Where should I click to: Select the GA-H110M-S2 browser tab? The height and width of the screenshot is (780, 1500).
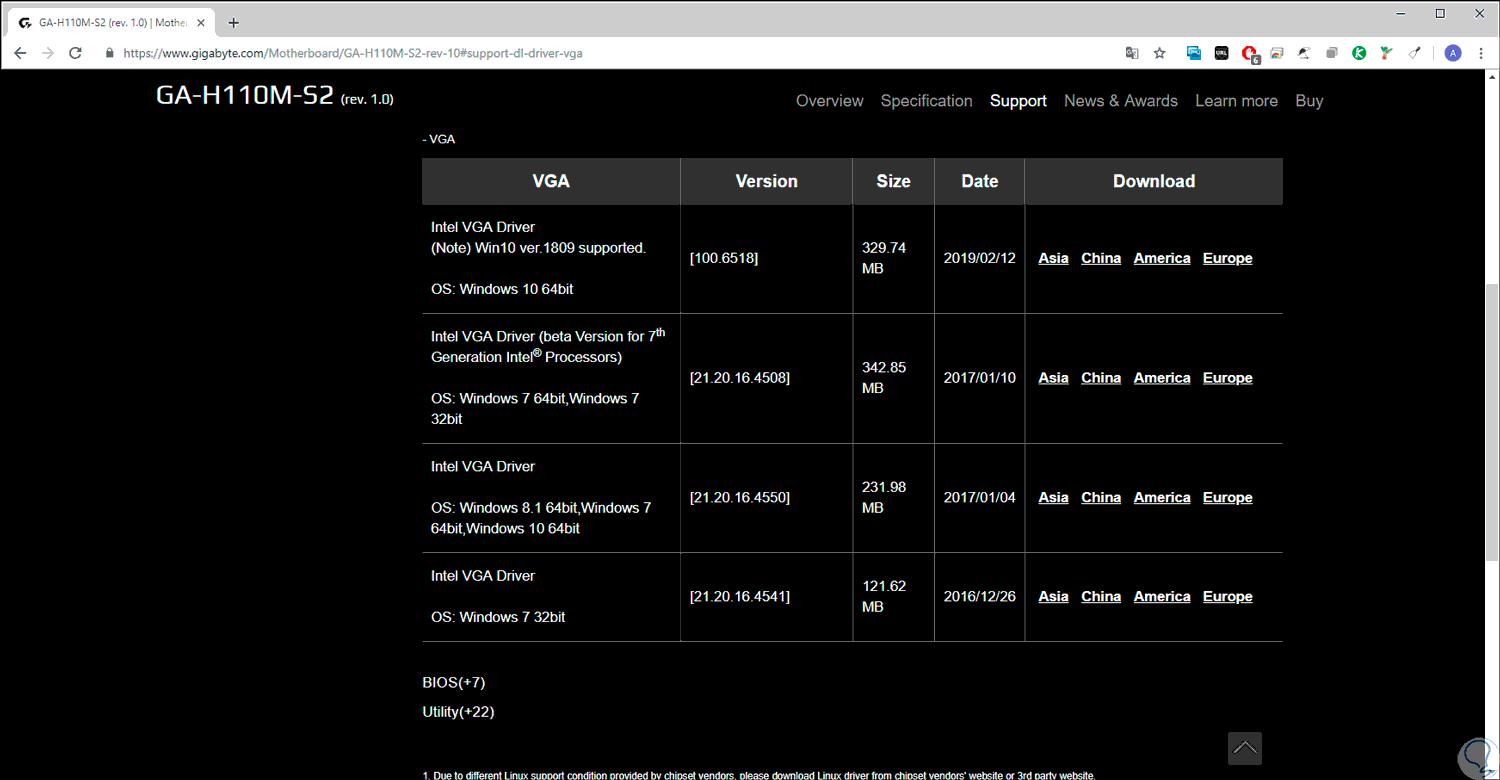pos(113,23)
